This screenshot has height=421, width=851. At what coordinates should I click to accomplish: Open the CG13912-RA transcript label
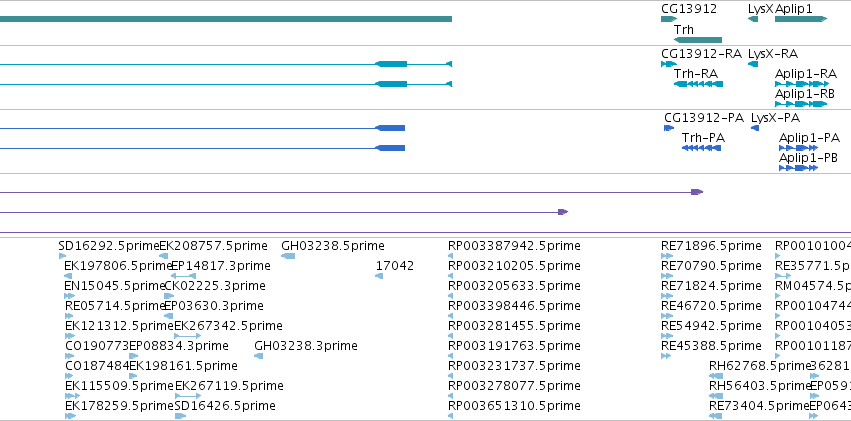pyautogui.click(x=701, y=54)
